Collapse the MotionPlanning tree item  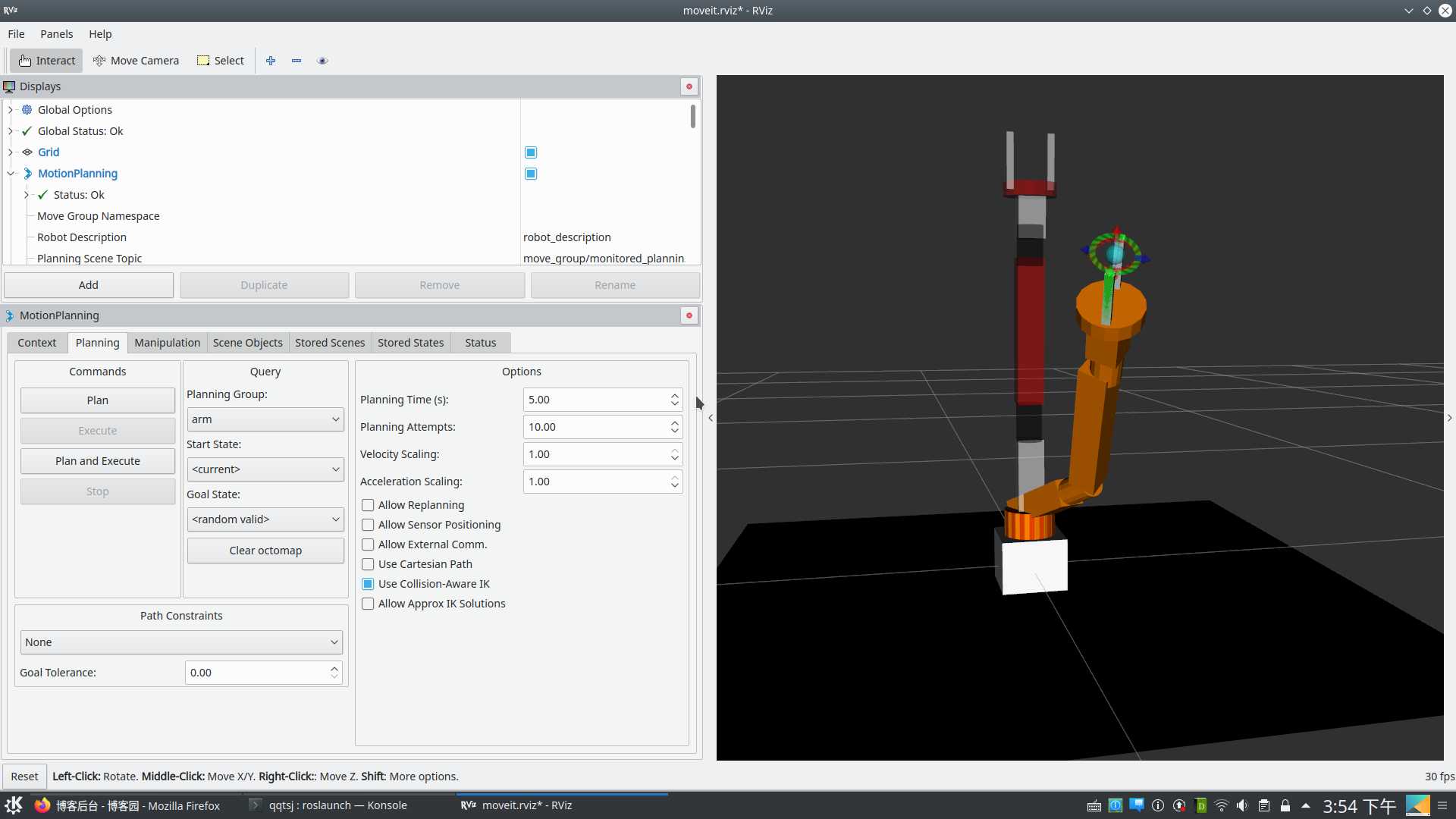11,174
